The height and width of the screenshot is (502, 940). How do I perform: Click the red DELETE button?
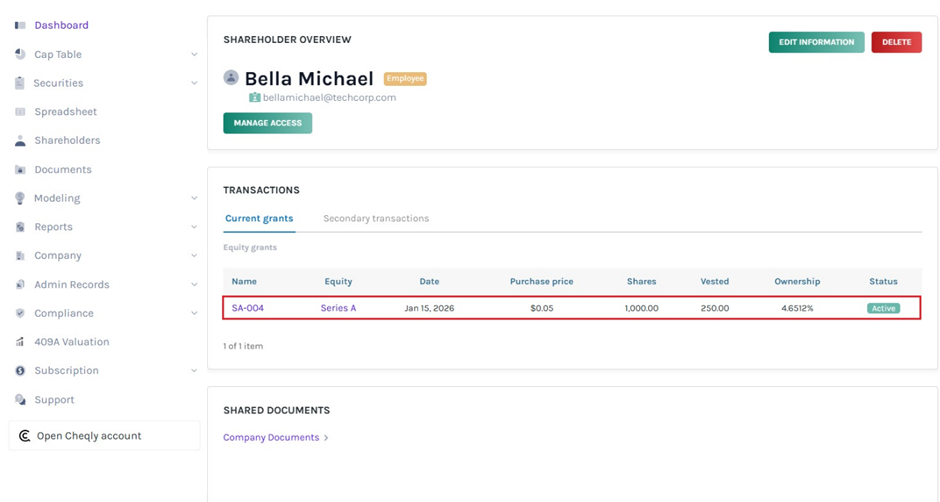pyautogui.click(x=896, y=42)
